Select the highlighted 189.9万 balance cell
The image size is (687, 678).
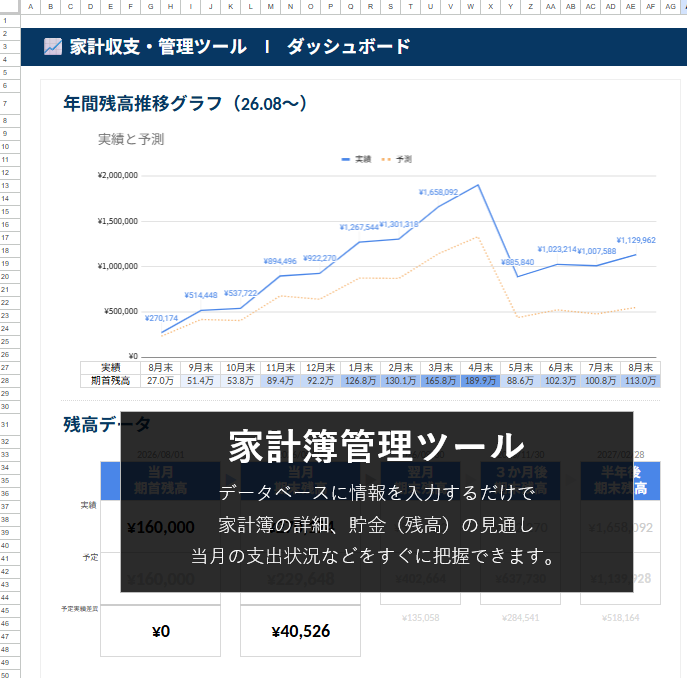click(x=481, y=381)
